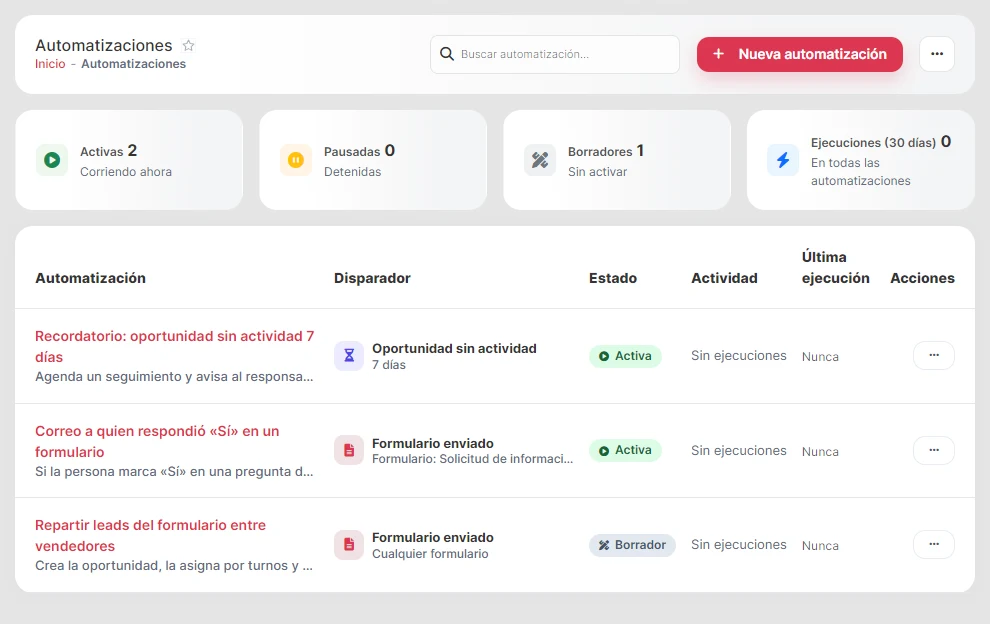
Task: Click form icon in Cualquier formulario row
Action: pyautogui.click(x=349, y=544)
